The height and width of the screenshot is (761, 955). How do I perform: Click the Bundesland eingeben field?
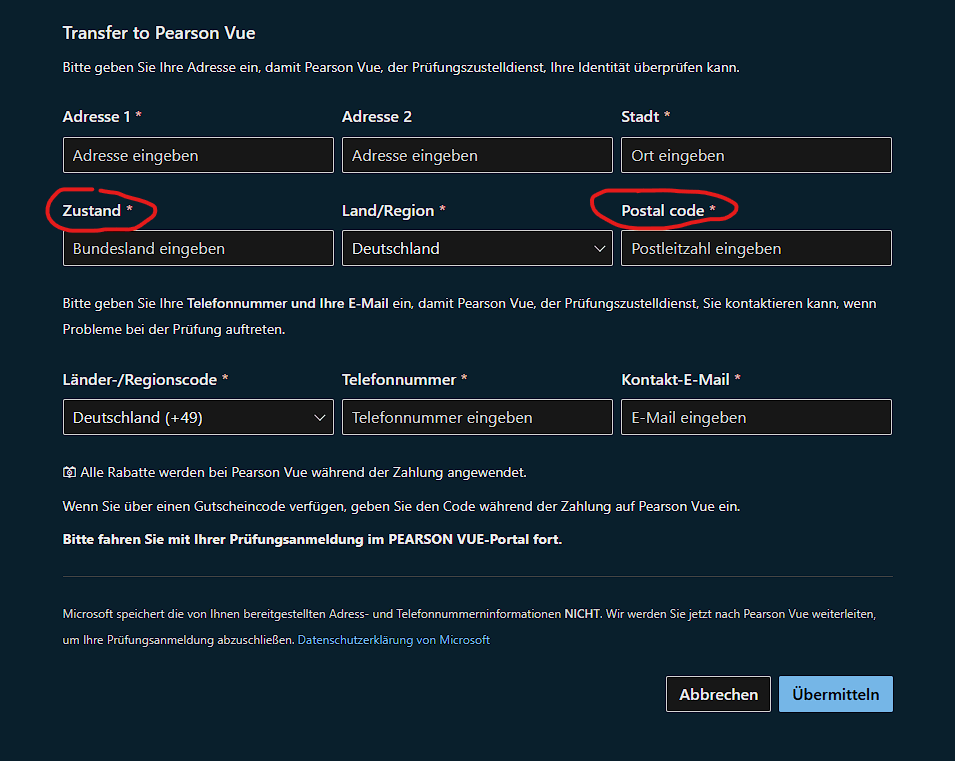(x=198, y=248)
